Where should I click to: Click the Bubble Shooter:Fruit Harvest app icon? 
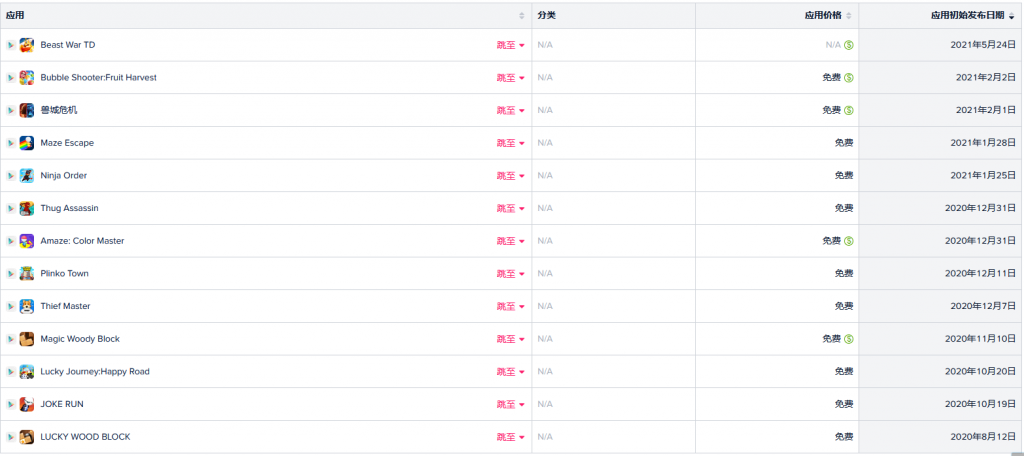27,78
